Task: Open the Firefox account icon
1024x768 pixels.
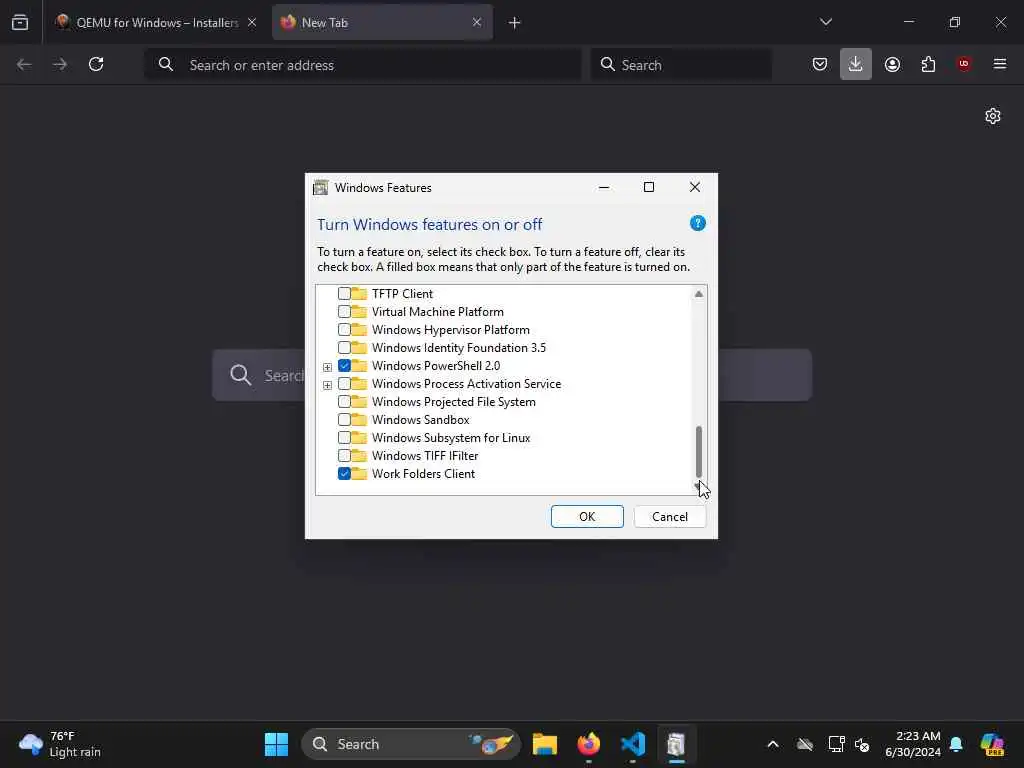Action: (x=893, y=64)
